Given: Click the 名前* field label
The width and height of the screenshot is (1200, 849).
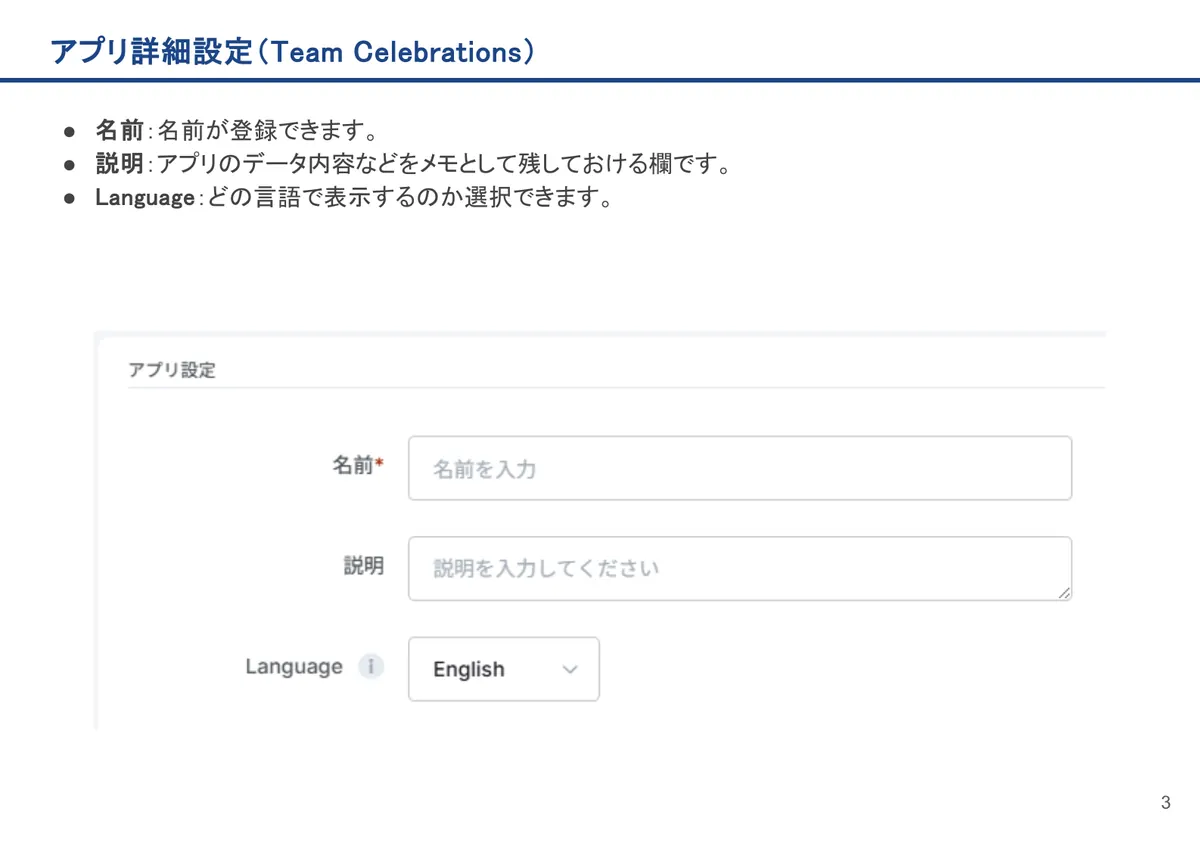Looking at the screenshot, I should click(358, 466).
